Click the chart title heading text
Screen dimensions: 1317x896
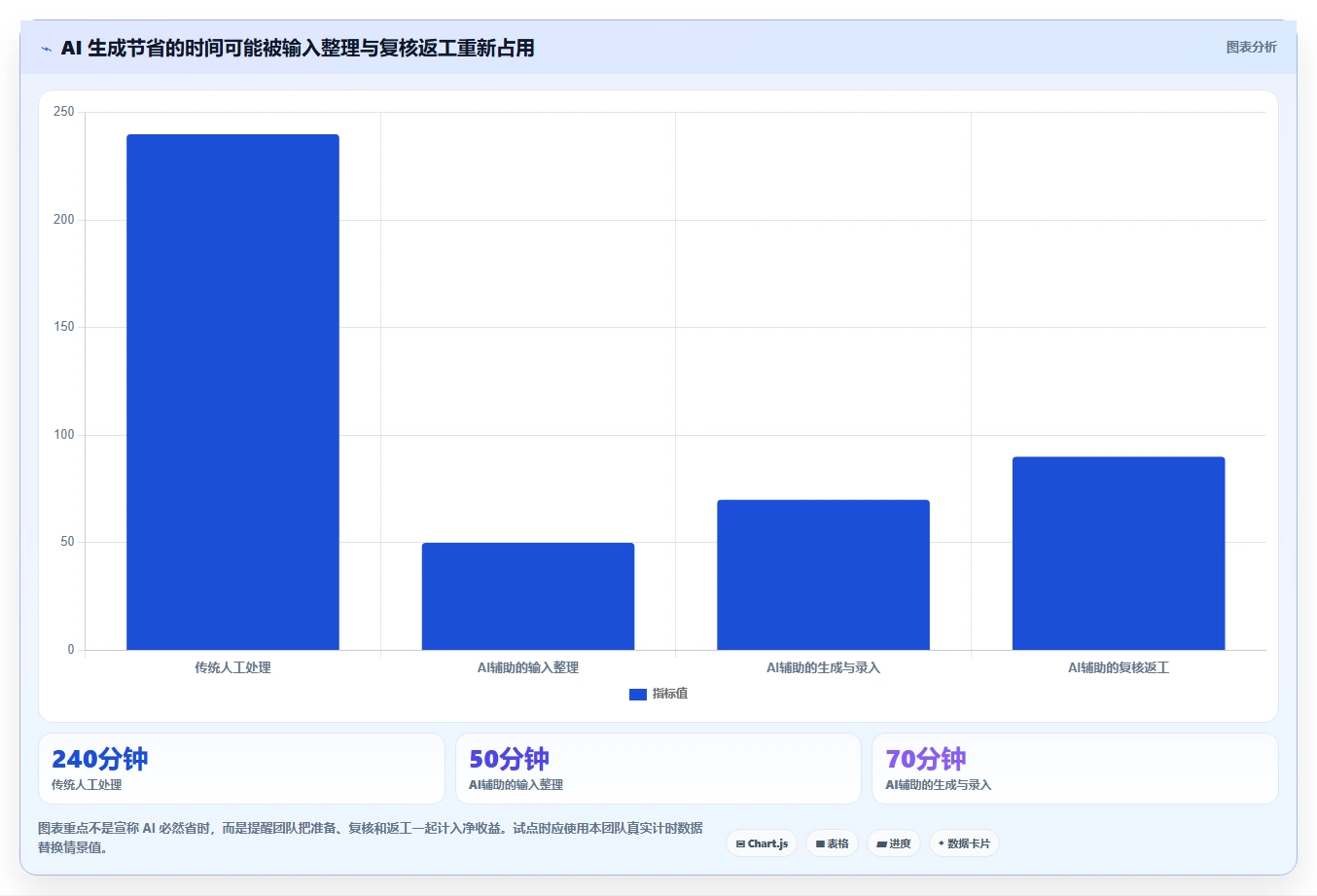click(x=298, y=48)
